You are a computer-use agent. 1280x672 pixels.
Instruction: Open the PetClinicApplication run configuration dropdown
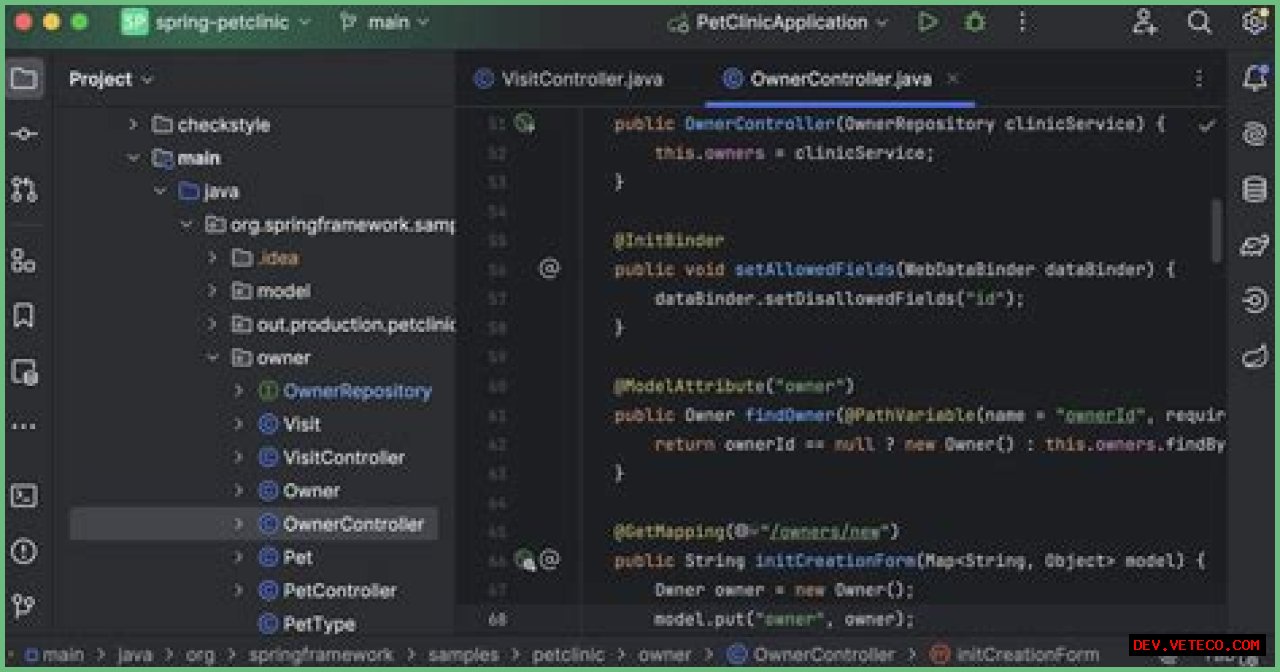(x=779, y=22)
